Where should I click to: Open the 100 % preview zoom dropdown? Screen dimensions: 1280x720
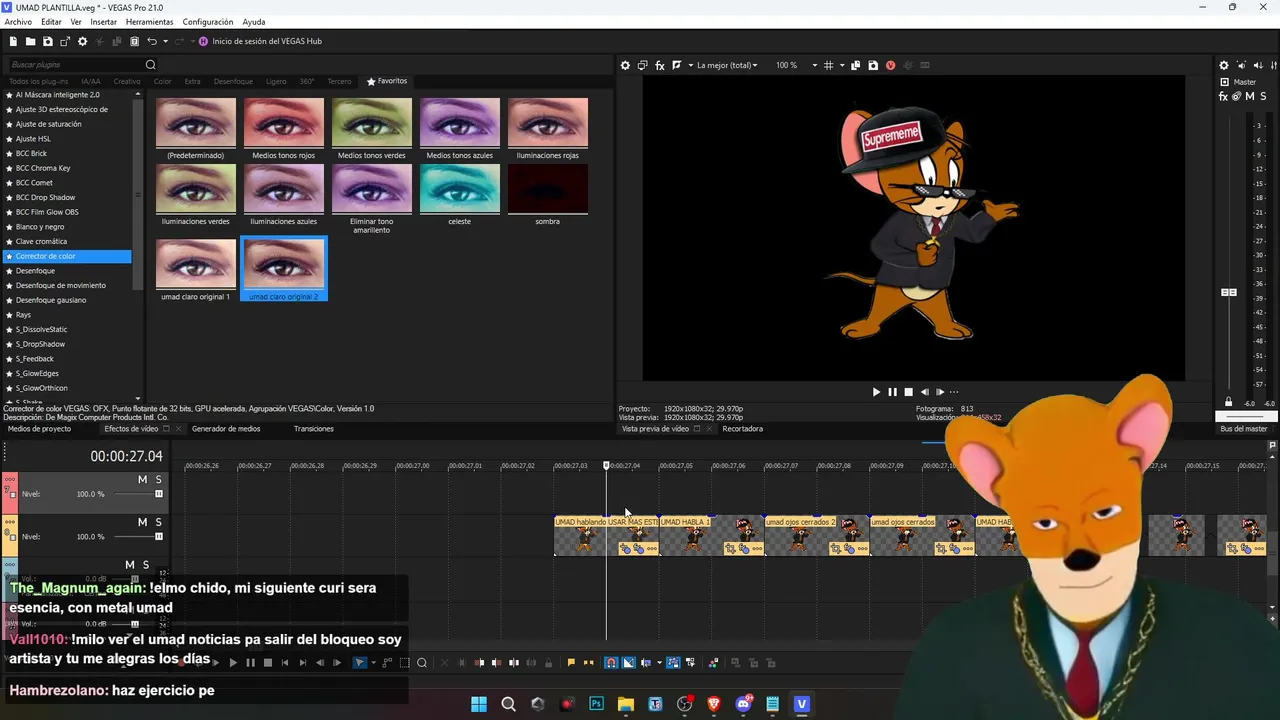(x=796, y=65)
